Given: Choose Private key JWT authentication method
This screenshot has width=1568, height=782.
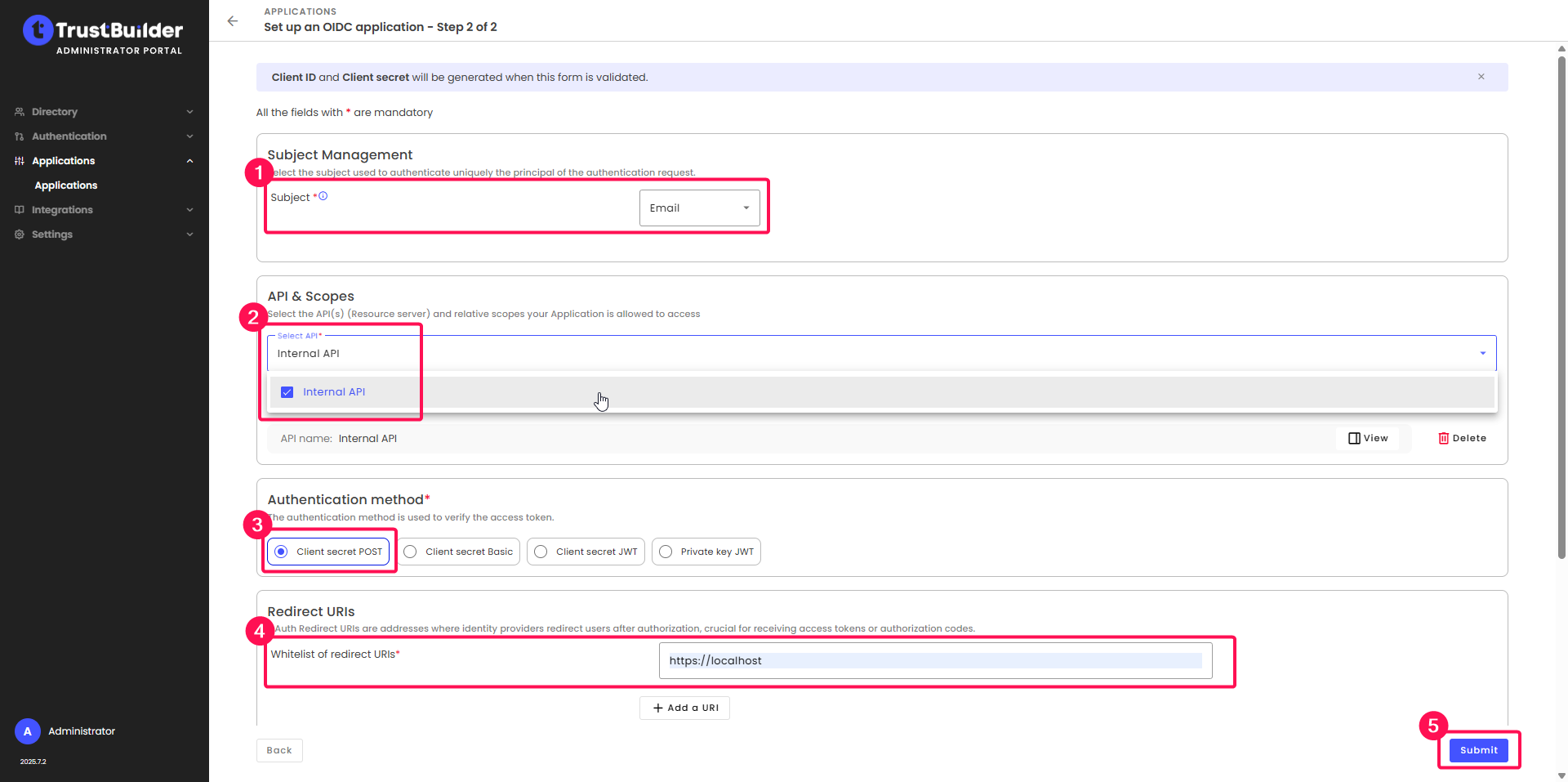Looking at the screenshot, I should click(666, 552).
